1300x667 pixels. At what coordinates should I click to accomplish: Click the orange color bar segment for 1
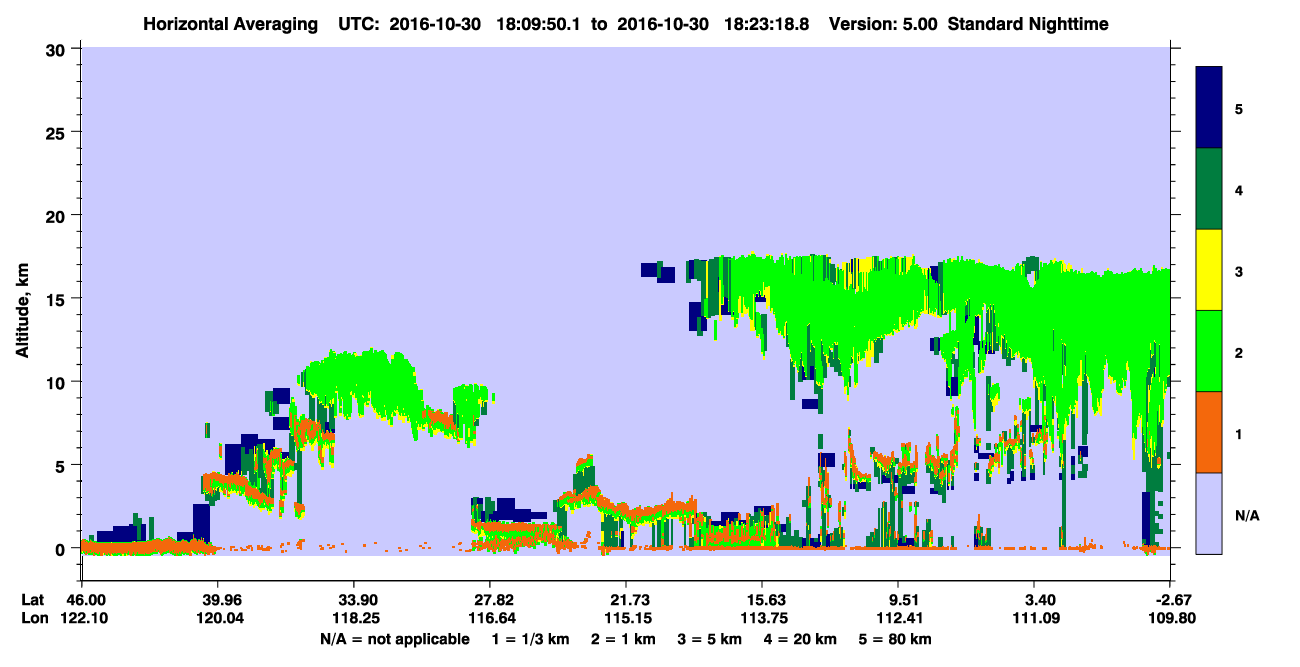click(1209, 432)
